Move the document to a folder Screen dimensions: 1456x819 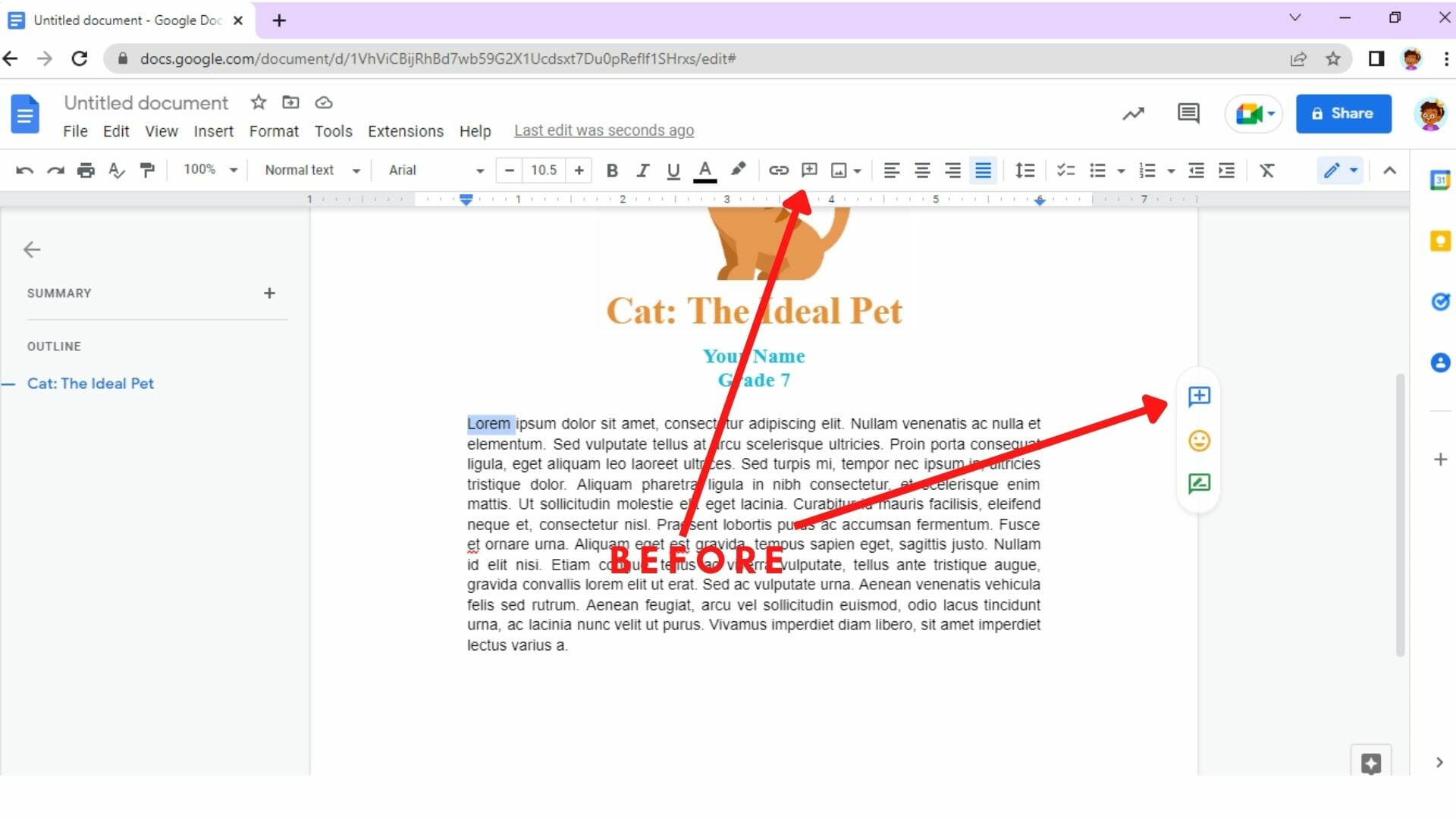(x=290, y=102)
